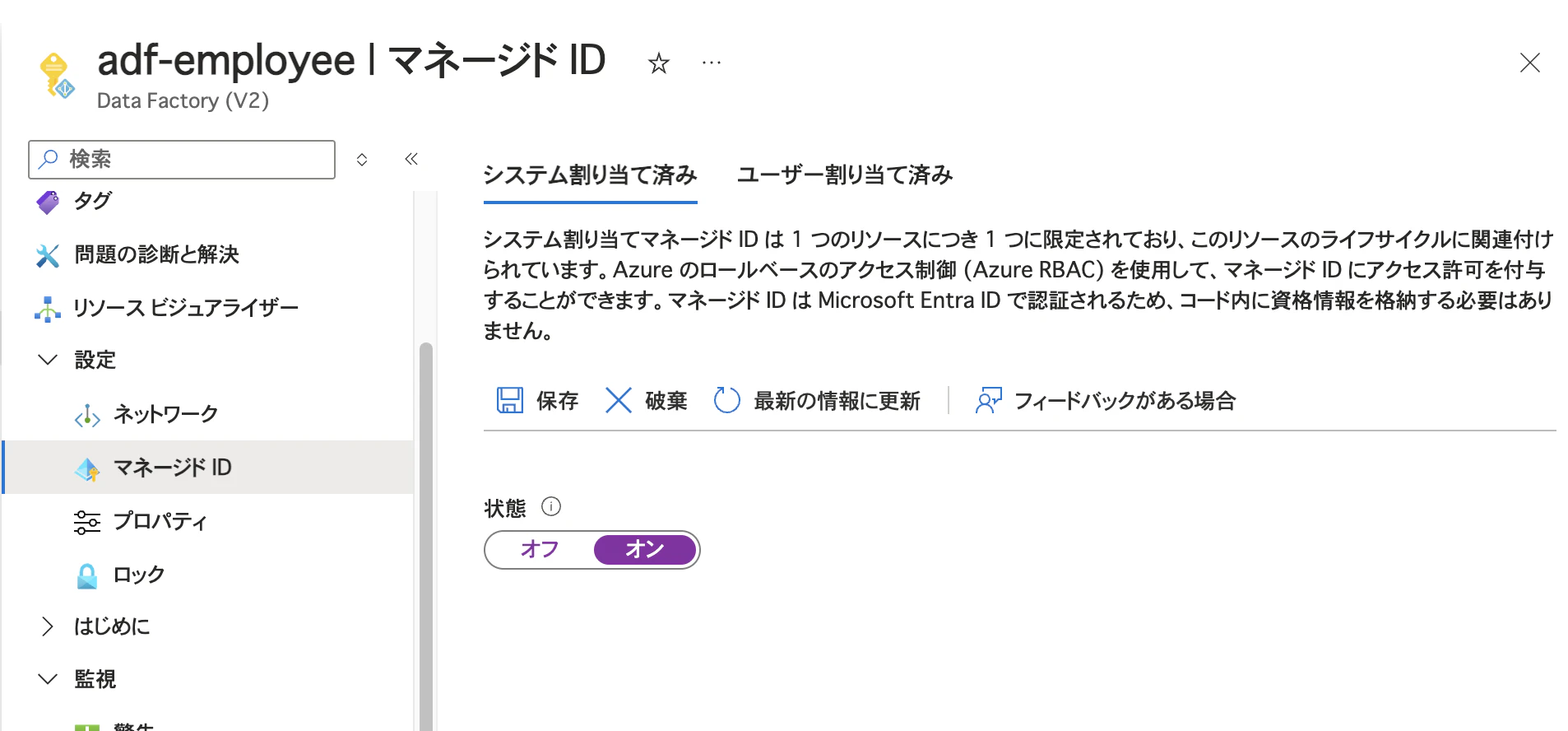Click the 状態 label text
This screenshot has width=1568, height=731.
tap(505, 508)
